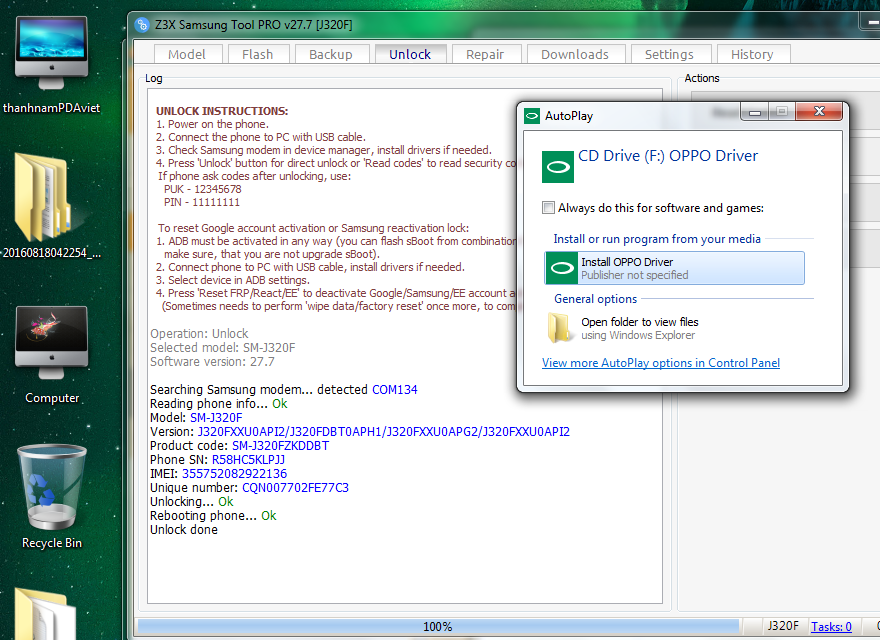This screenshot has width=880, height=640.
Task: Switch to the Backup tab
Action: [331, 54]
